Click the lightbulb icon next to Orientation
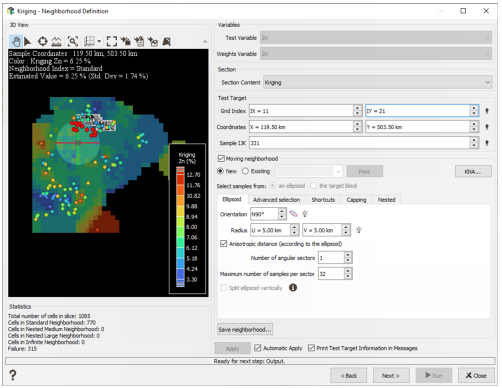The width and height of the screenshot is (502, 388). 305,214
